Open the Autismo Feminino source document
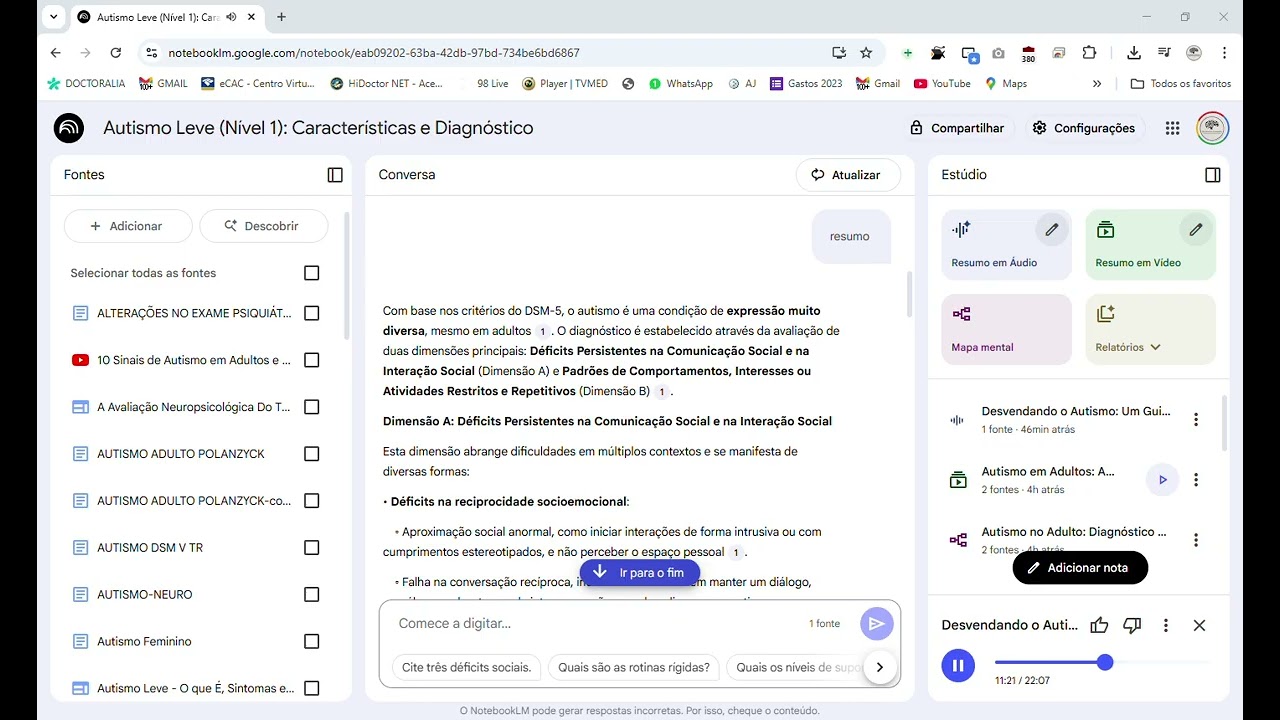Image resolution: width=1280 pixels, height=720 pixels. click(x=144, y=642)
